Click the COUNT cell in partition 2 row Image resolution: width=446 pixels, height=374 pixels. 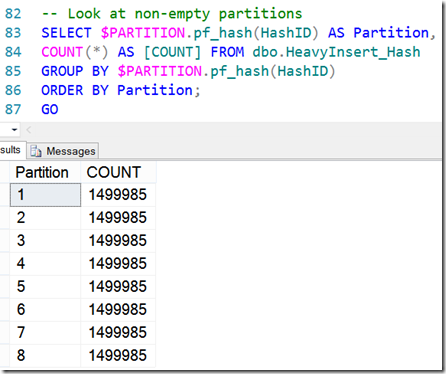118,218
